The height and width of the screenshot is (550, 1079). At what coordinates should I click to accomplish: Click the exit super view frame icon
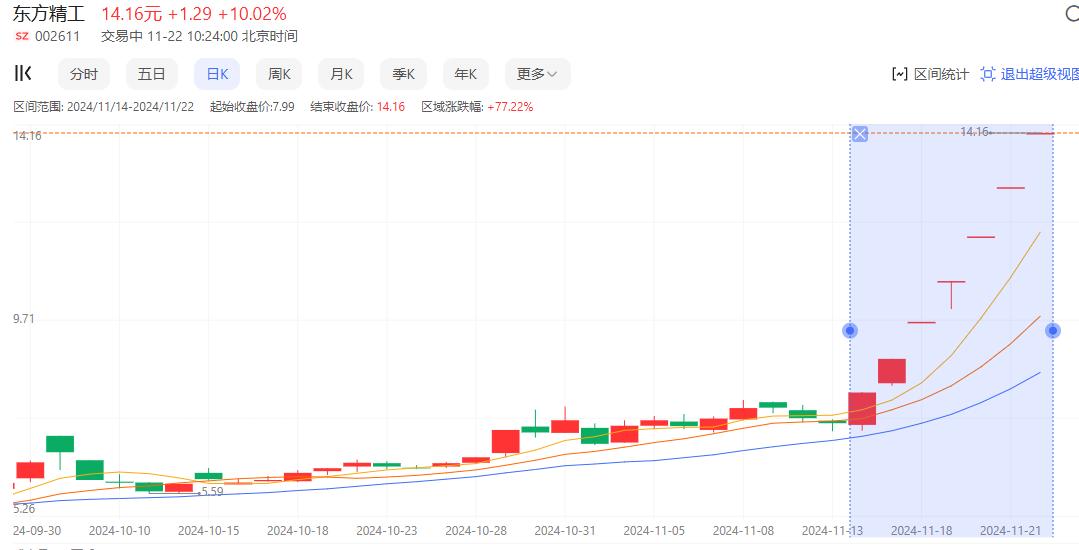[988, 74]
